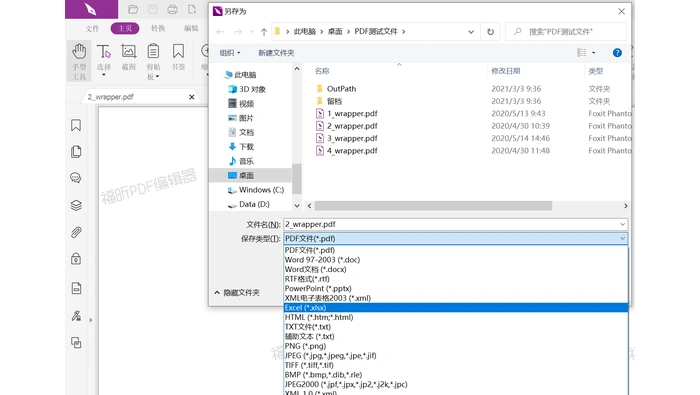Expand the Select tool dropdown arrow
This screenshot has height=395, width=700.
tap(104, 75)
